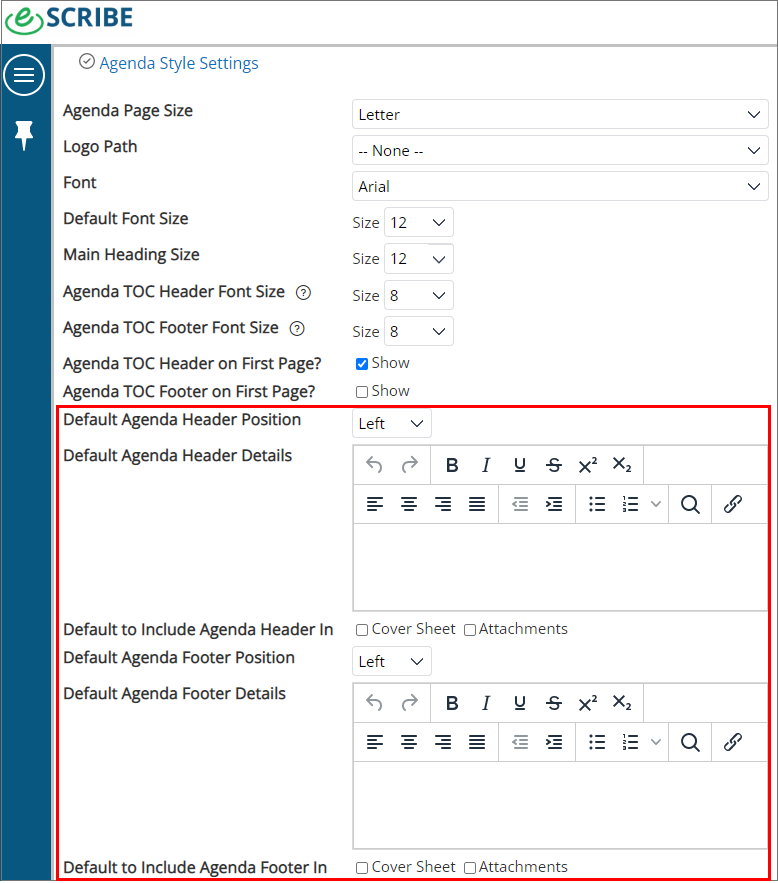Open the Logo Path dropdown
Screen dimensions: 778x883
pyautogui.click(x=560, y=150)
